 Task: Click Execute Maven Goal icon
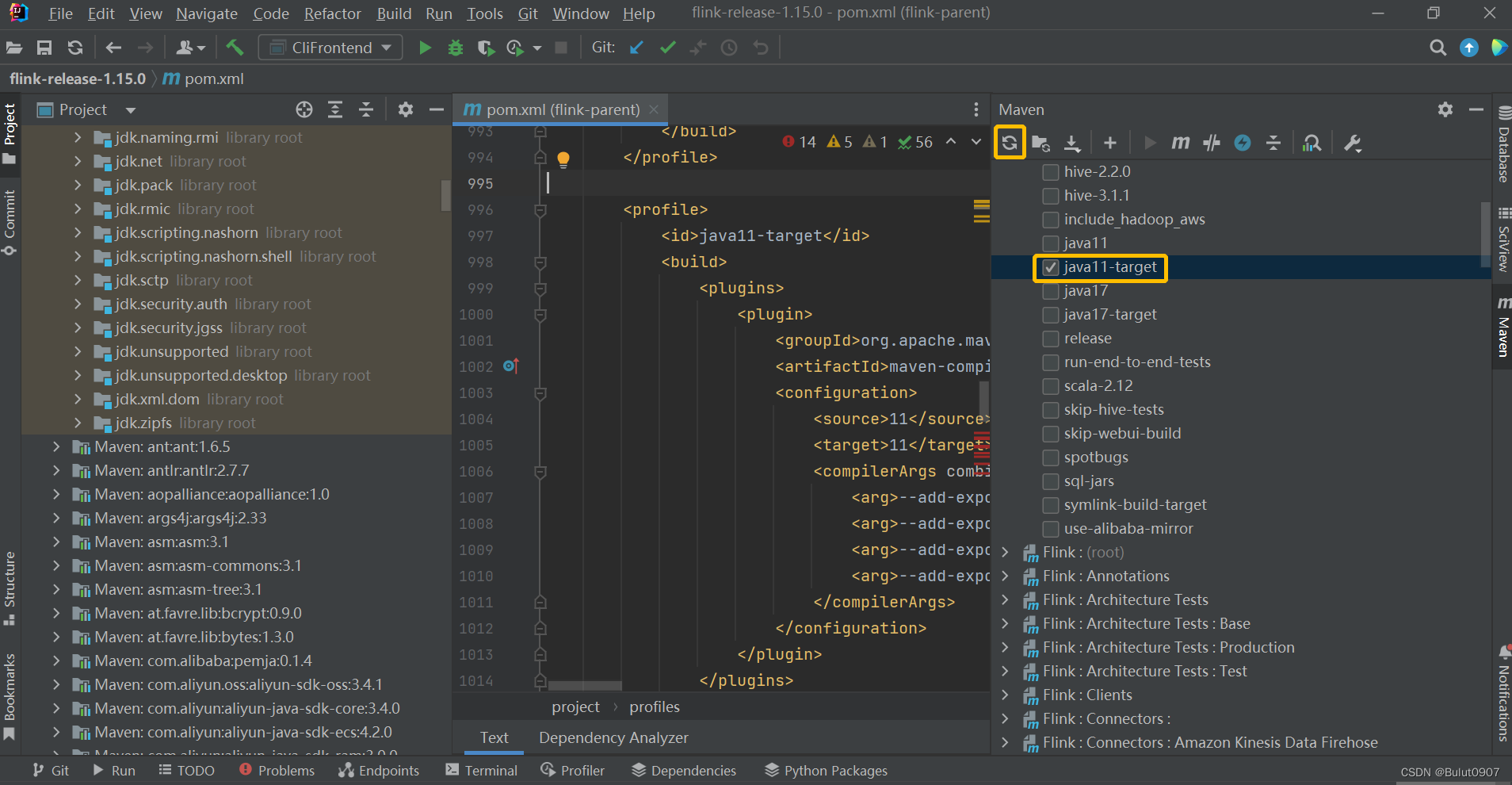click(x=1181, y=143)
